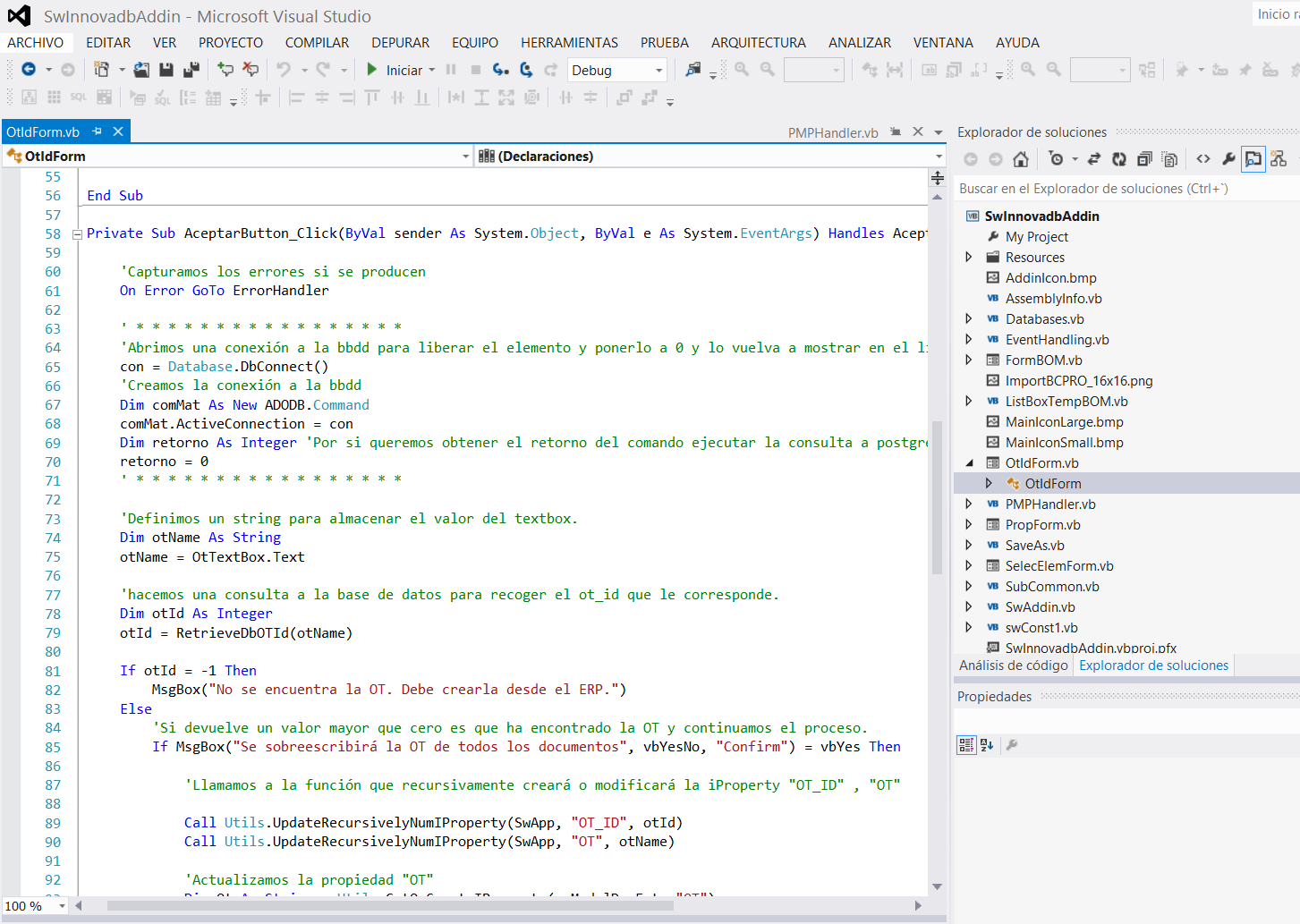The image size is (1300, 924).
Task: Click Pending Changes Filter clock icon
Action: (1057, 159)
